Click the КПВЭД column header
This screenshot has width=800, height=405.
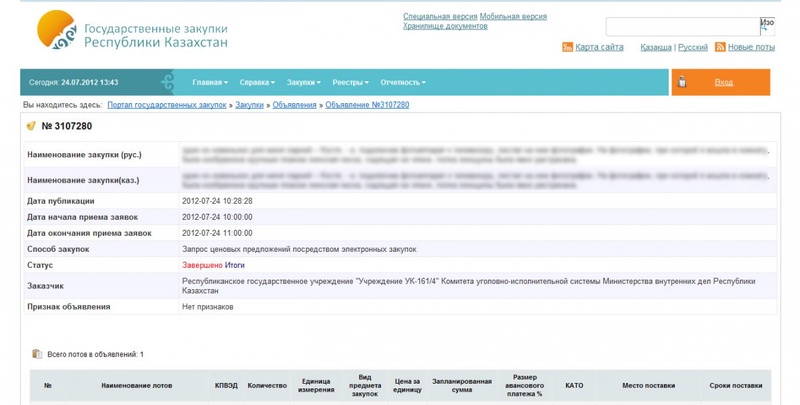[x=226, y=386]
